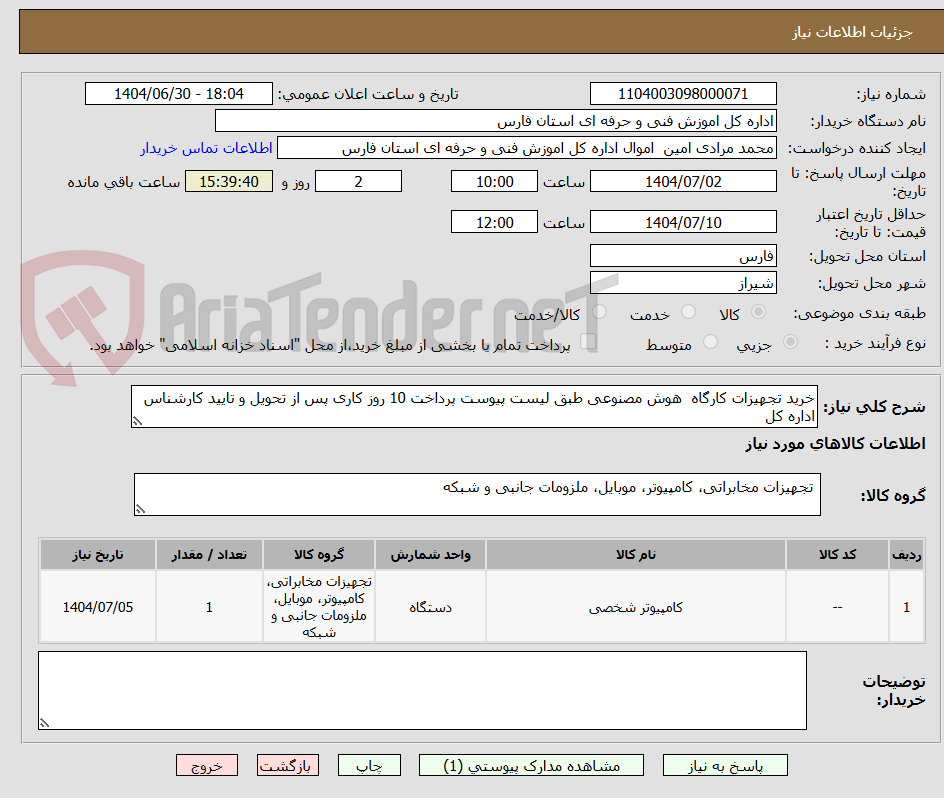Select the کالا radio button
Viewport: 944px width, 798px height.
[x=758, y=312]
